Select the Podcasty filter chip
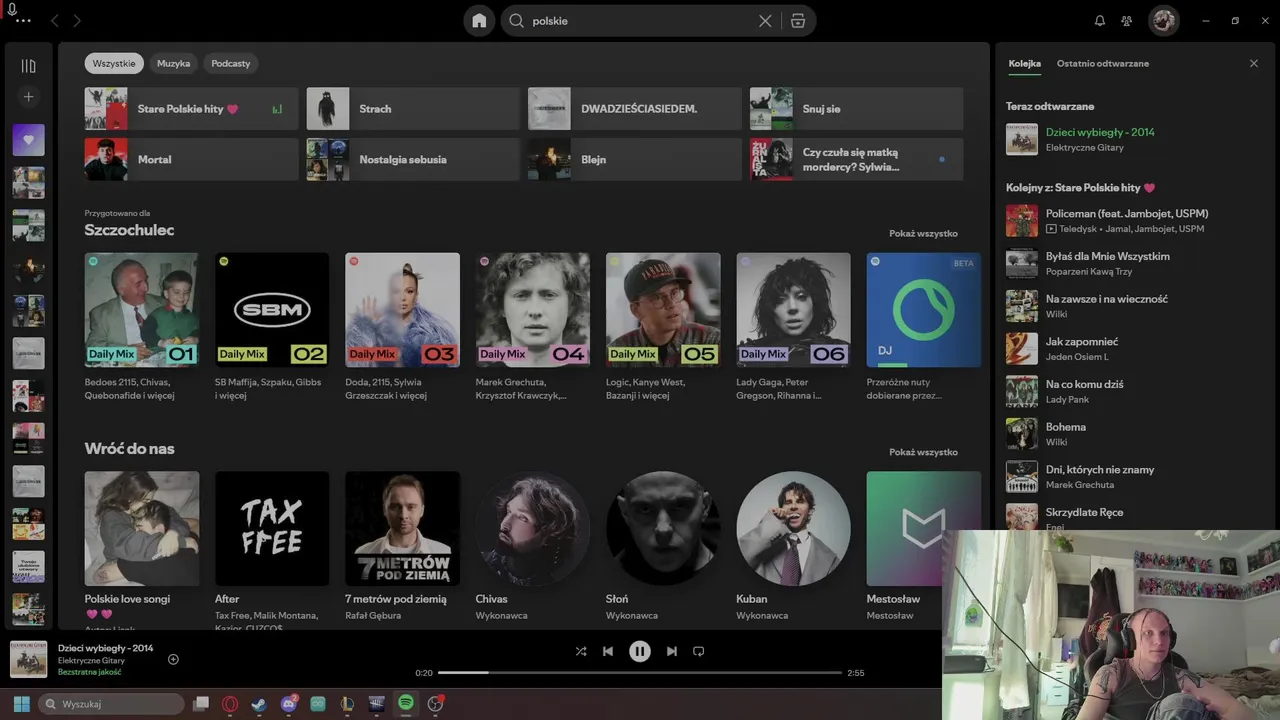This screenshot has width=1280, height=720. (231, 63)
